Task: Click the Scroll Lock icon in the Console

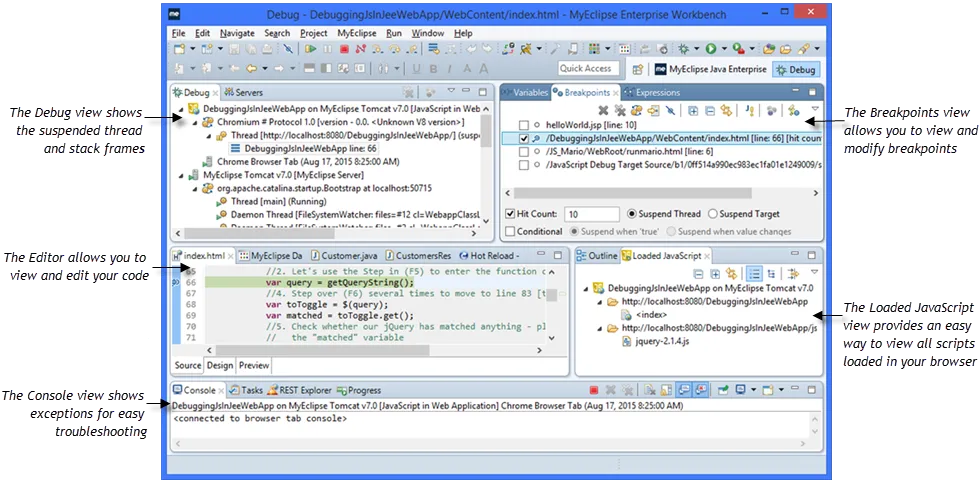Action: [x=667, y=390]
